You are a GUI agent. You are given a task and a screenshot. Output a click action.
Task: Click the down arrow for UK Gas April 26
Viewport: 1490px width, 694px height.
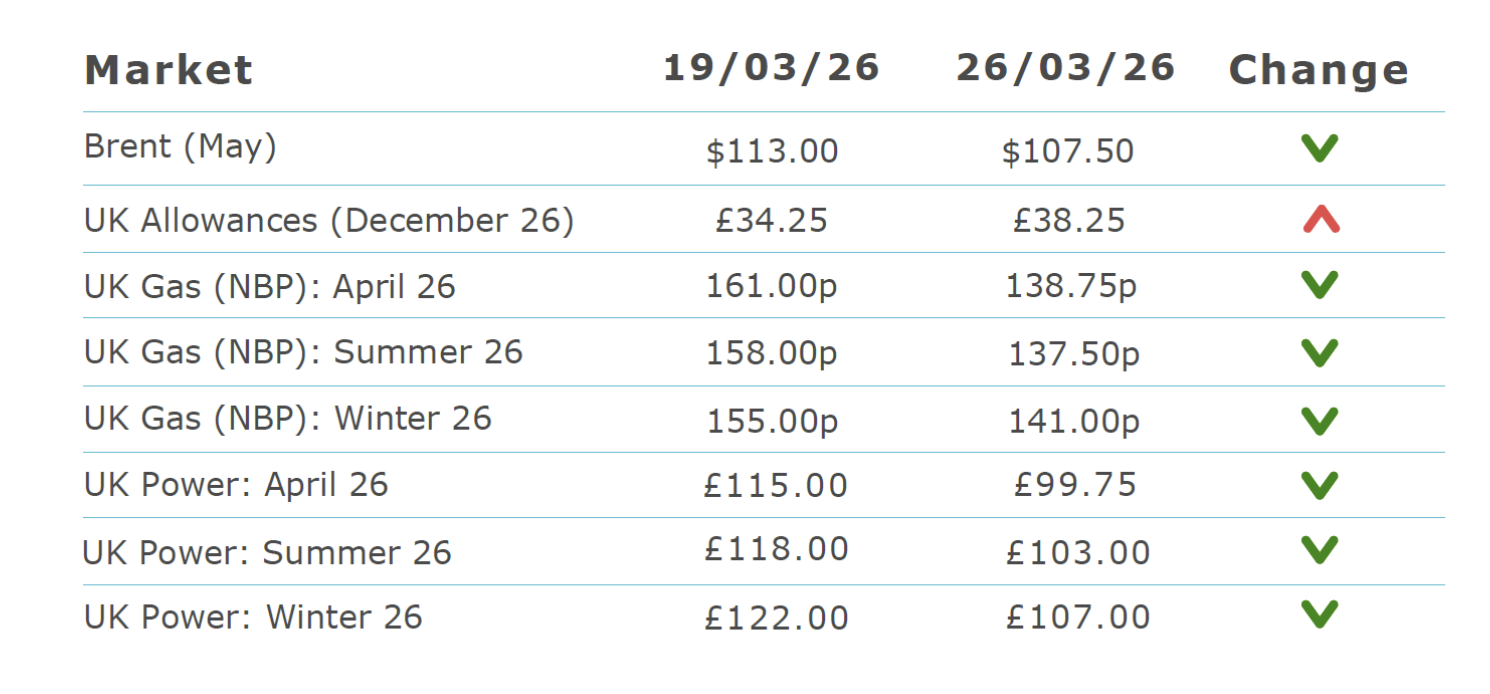click(1319, 285)
